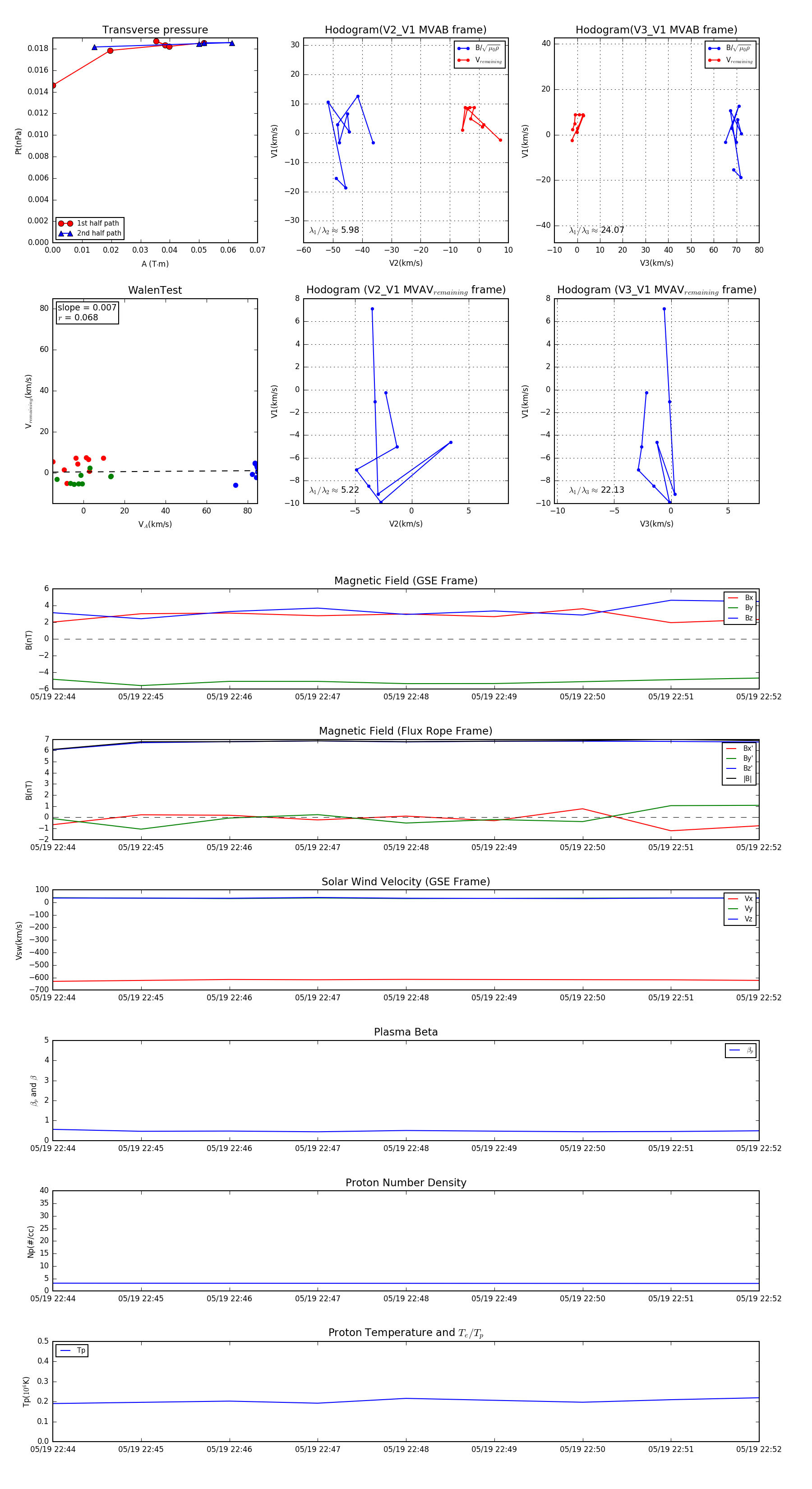The width and height of the screenshot is (812, 1489).
Task: Click the "05/19 22:45" tick in GSE magnetic field plot
Action: point(141,697)
